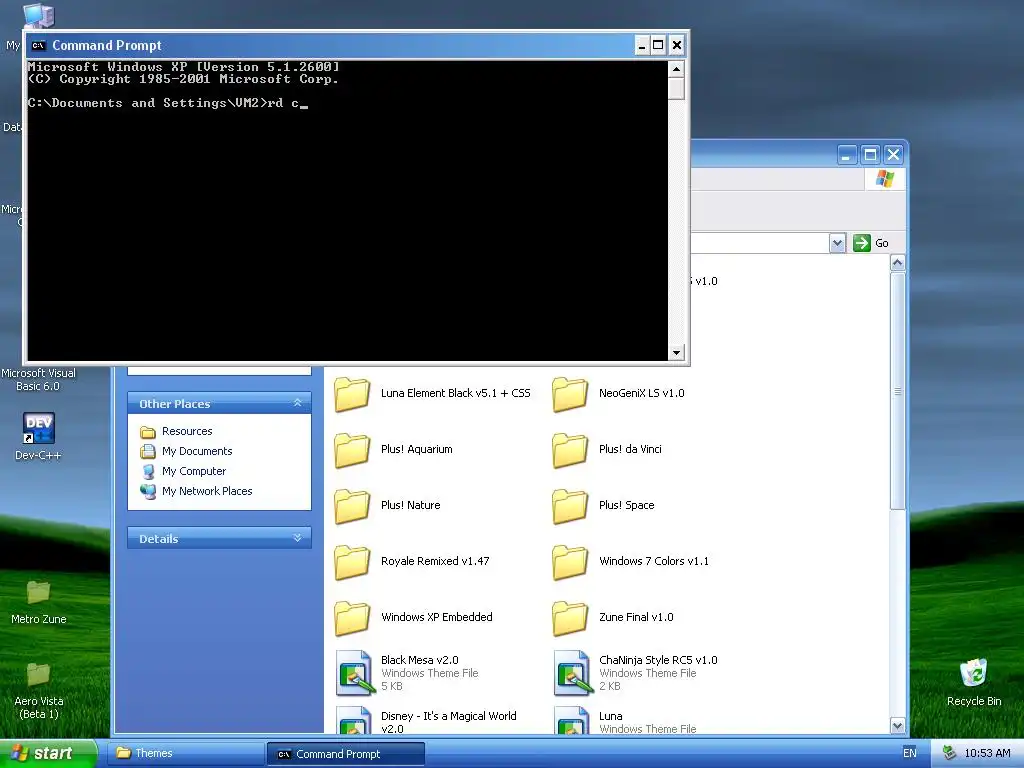Image resolution: width=1024 pixels, height=768 pixels.
Task: Select the Disney - It's a Magical World theme icon
Action: pyautogui.click(x=353, y=720)
